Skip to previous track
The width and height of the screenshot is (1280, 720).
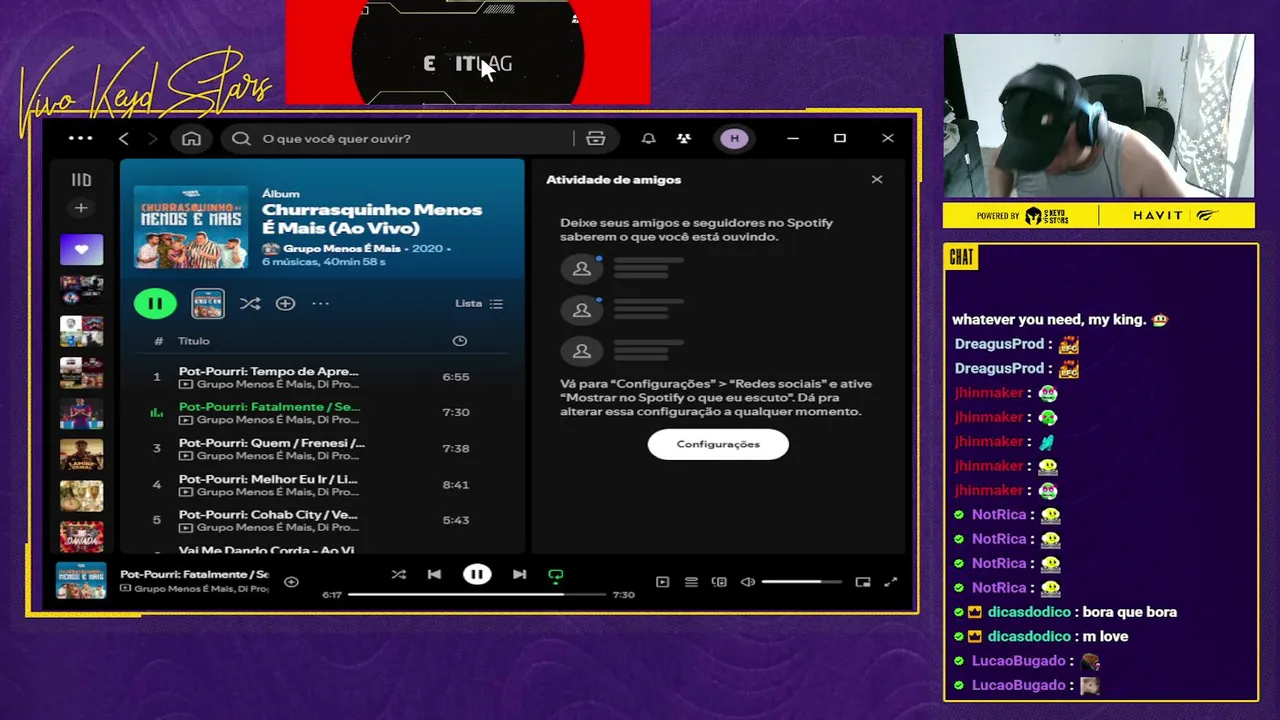point(434,574)
